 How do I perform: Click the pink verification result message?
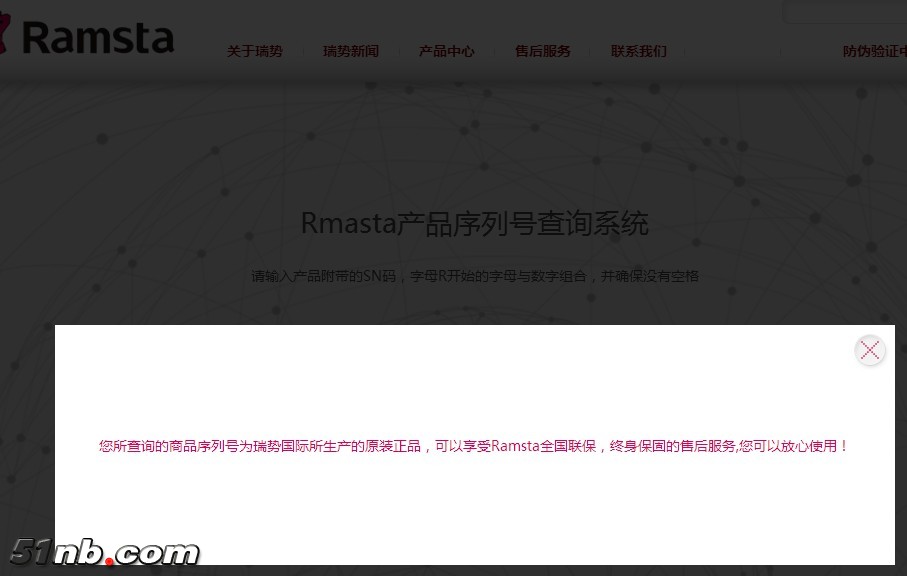474,446
